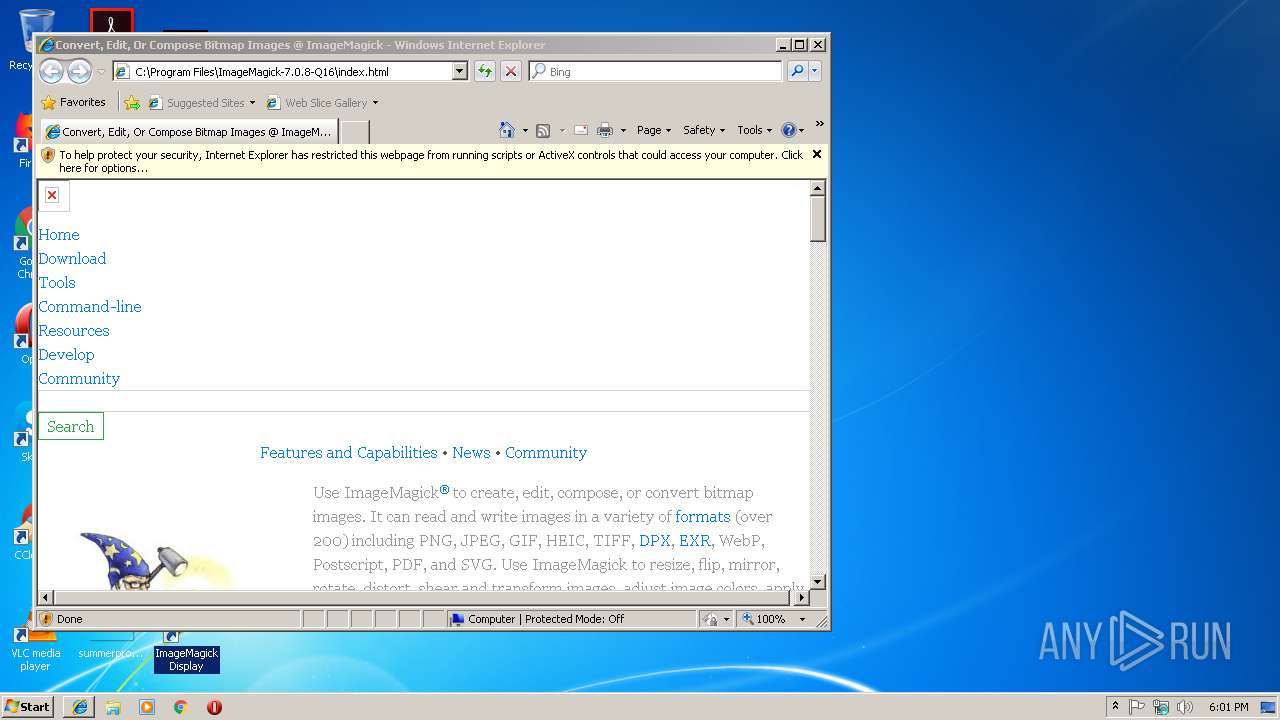Image resolution: width=1280 pixels, height=720 pixels.
Task: Click the Start button
Action: point(28,707)
